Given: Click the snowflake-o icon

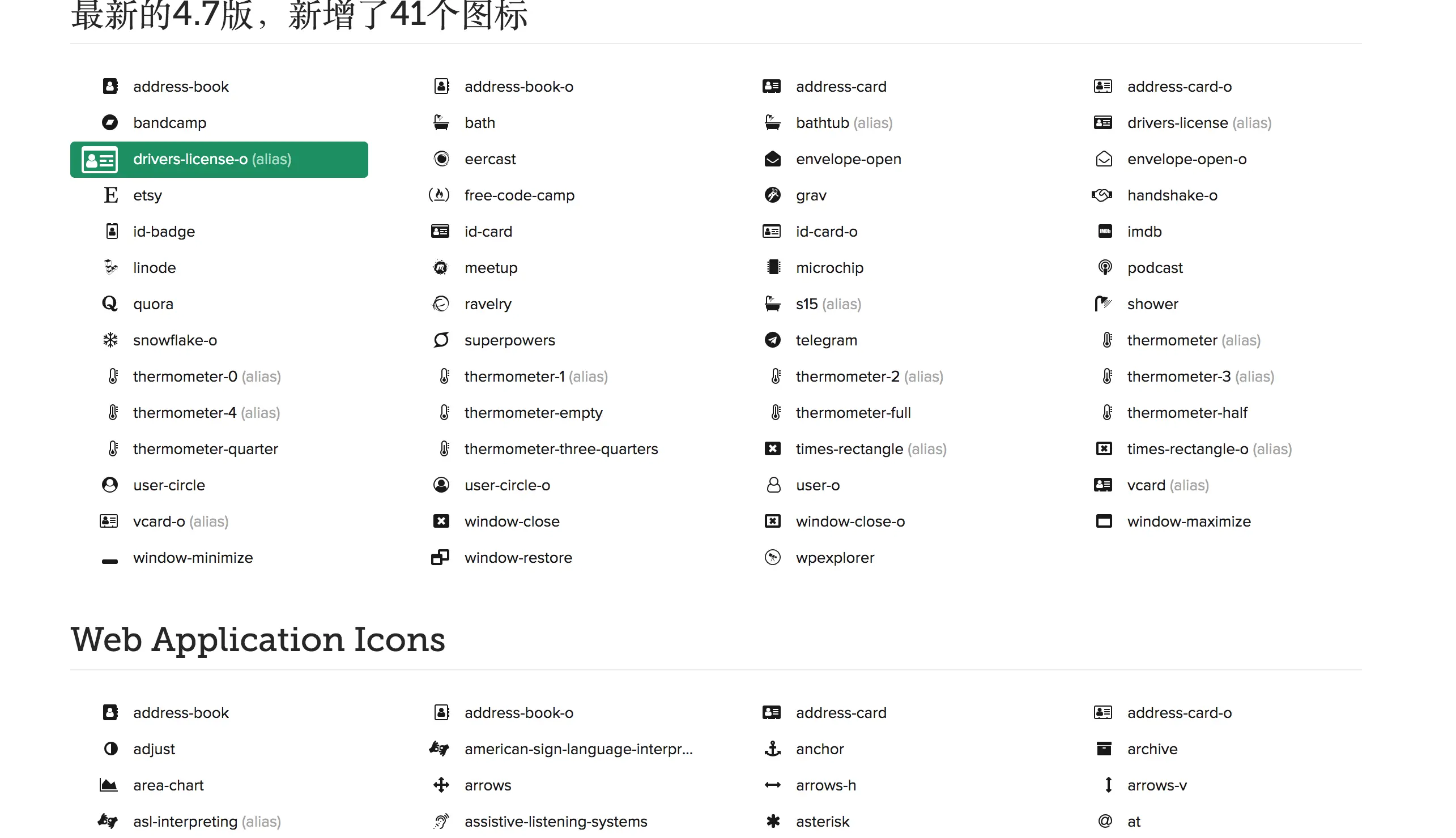Looking at the screenshot, I should [110, 340].
